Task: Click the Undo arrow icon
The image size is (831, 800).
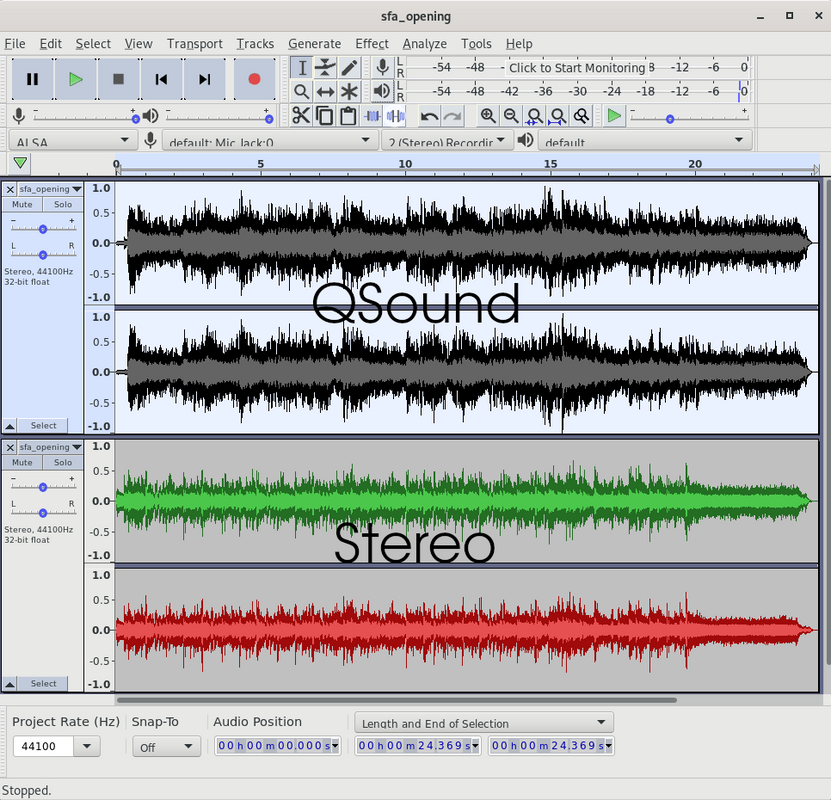Action: click(429, 115)
